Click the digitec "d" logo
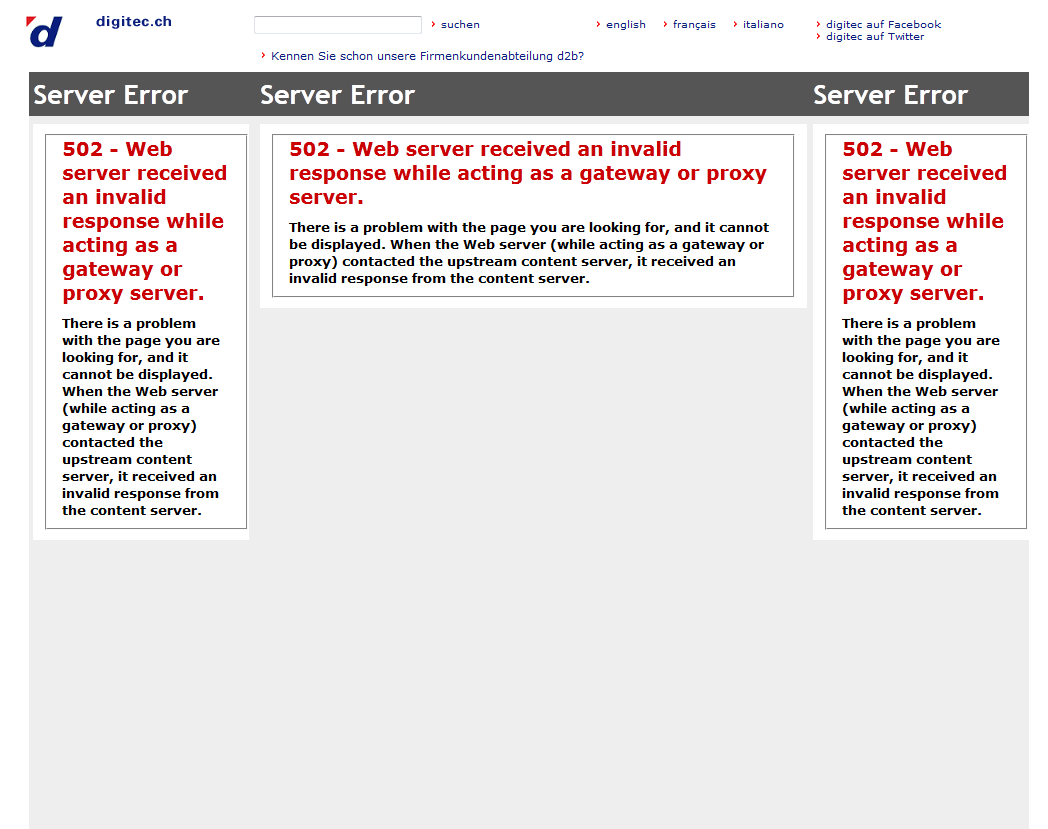1048x829 pixels. pos(44,32)
